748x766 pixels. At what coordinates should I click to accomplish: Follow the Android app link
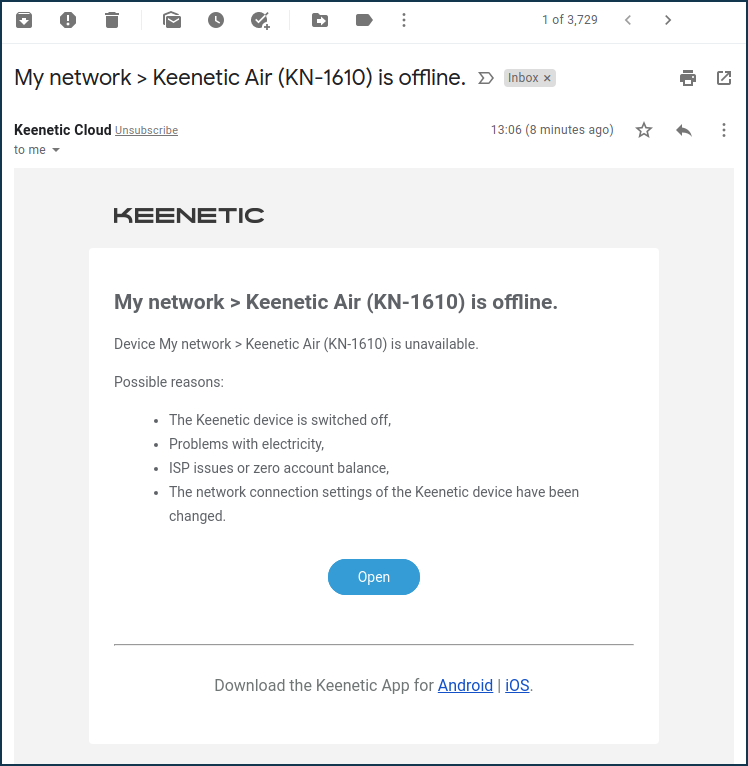pyautogui.click(x=465, y=685)
